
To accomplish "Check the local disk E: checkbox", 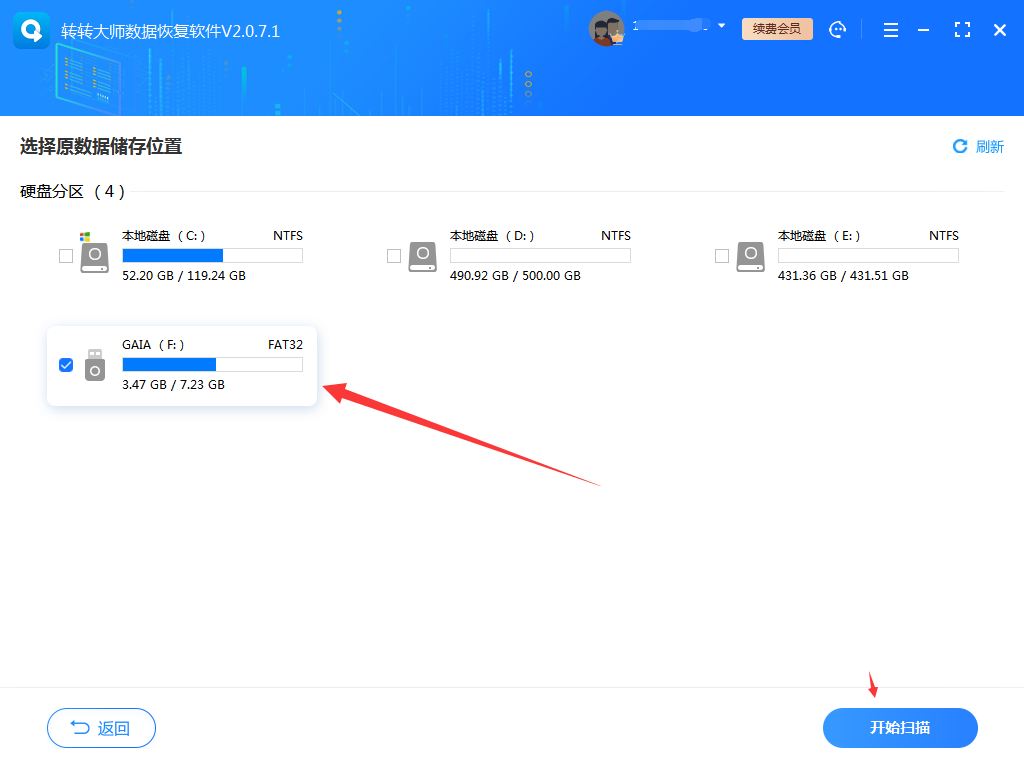I will click(722, 256).
